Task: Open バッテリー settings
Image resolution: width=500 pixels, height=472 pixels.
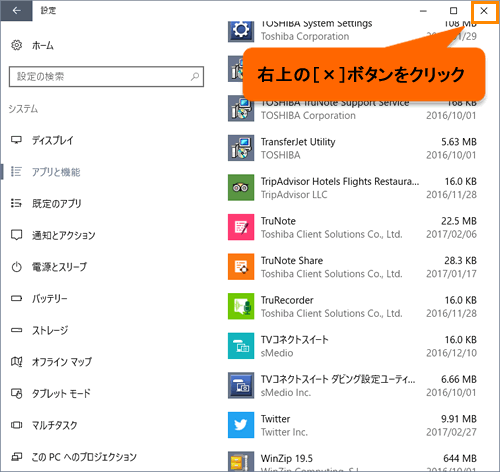Action: click(x=50, y=298)
